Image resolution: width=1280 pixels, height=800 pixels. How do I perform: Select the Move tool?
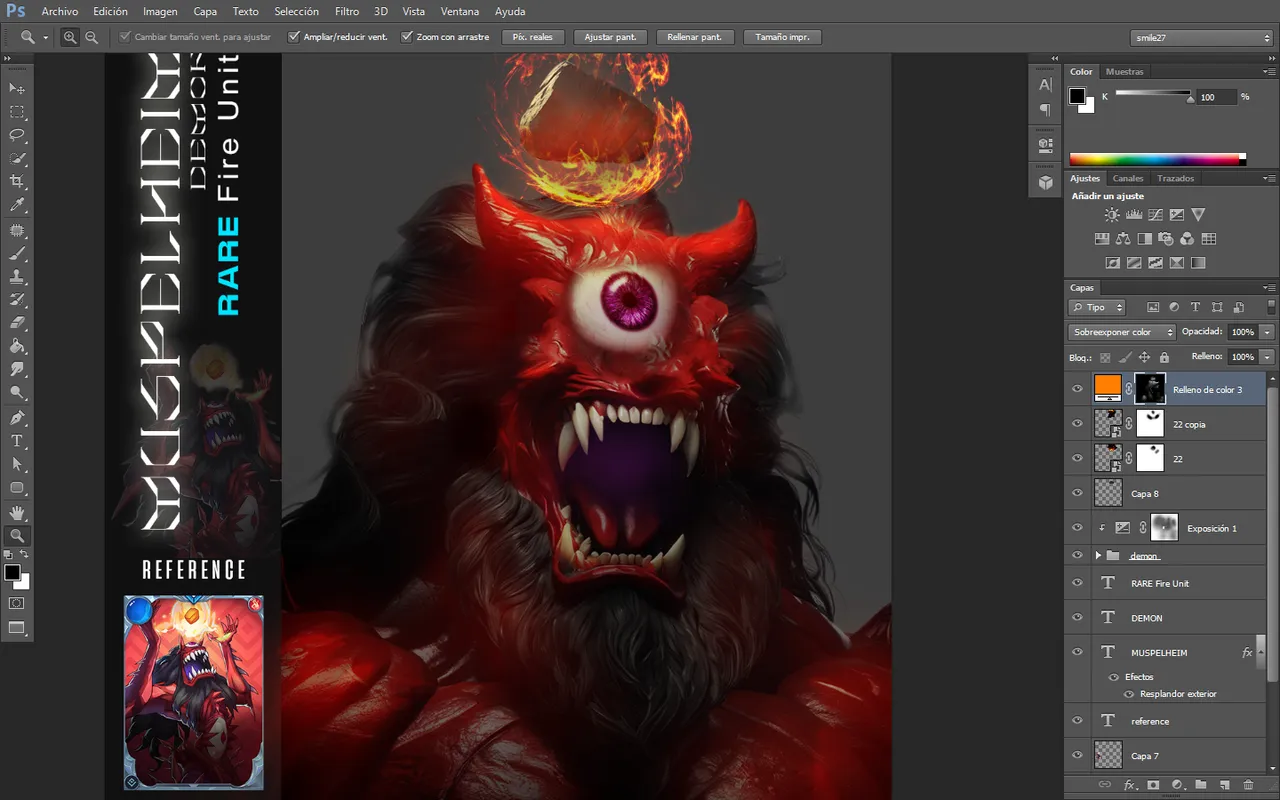(x=17, y=89)
